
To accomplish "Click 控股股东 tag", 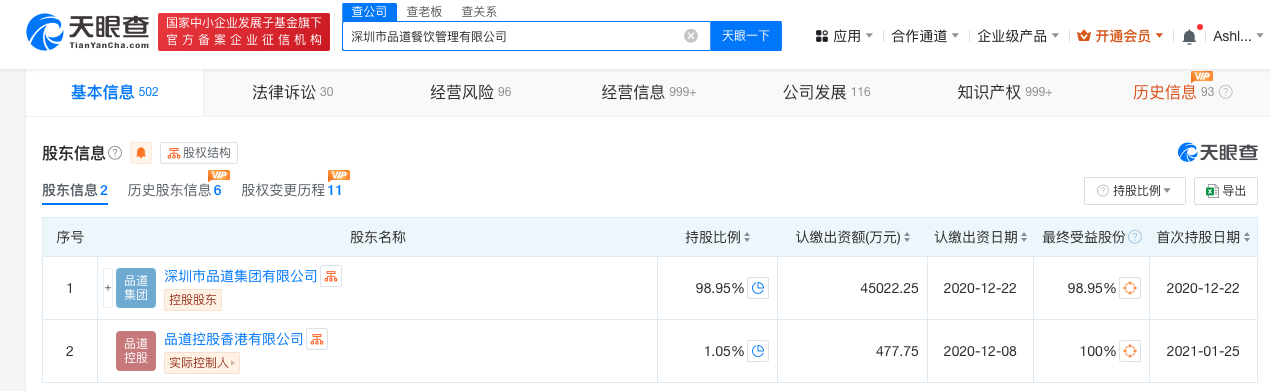I will point(192,299).
